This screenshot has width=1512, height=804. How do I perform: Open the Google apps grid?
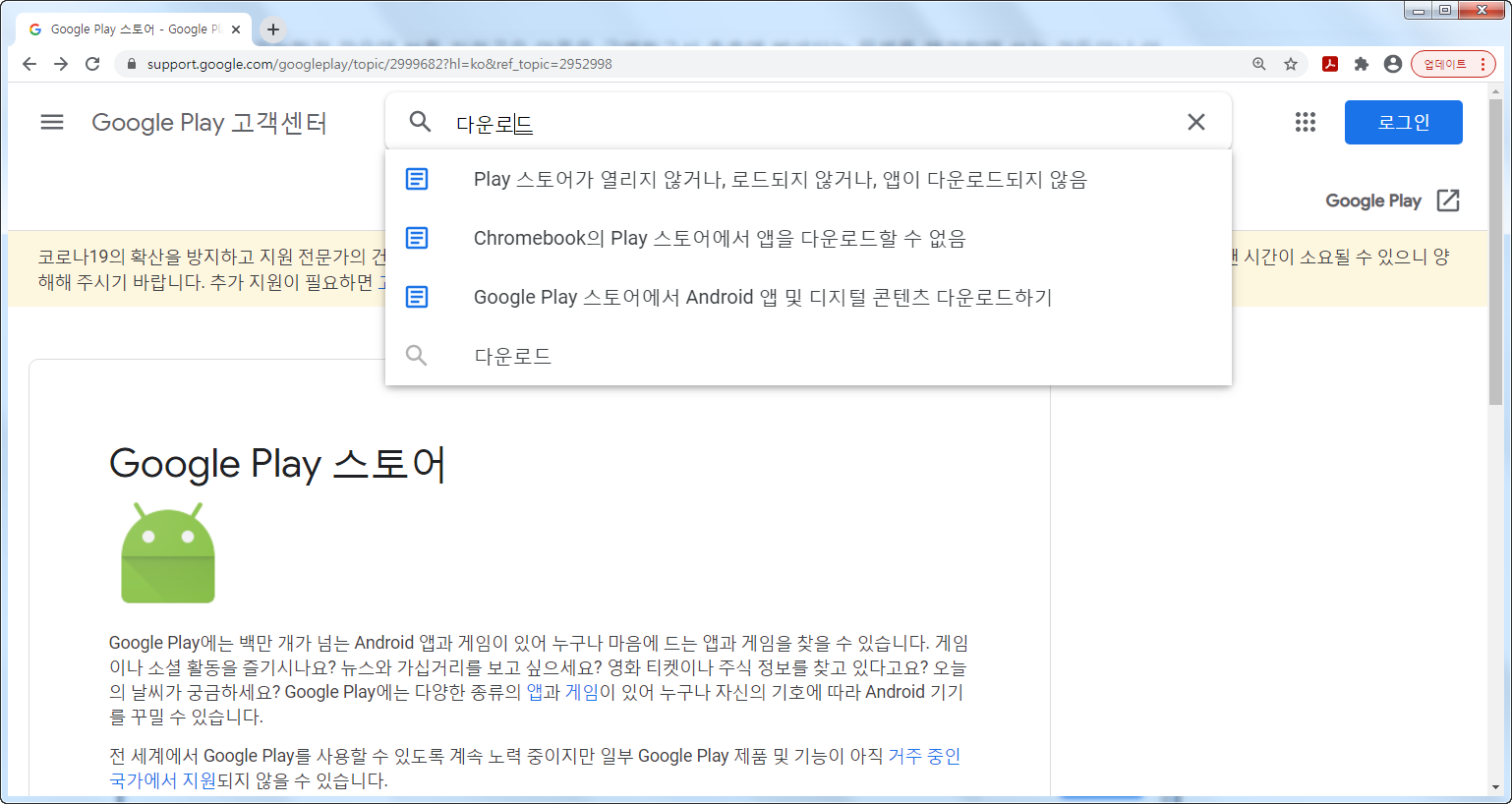pos(1306,122)
